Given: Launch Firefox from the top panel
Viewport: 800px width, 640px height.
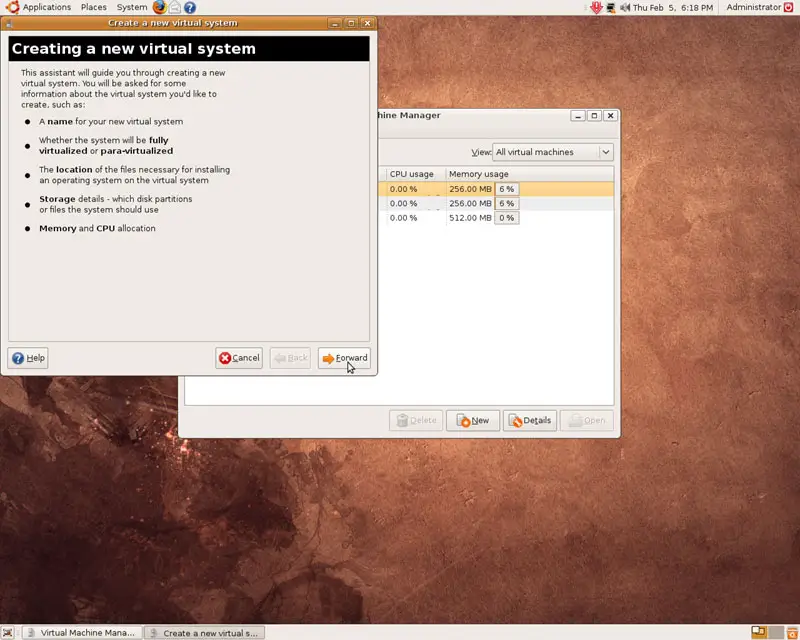Looking at the screenshot, I should coord(159,7).
